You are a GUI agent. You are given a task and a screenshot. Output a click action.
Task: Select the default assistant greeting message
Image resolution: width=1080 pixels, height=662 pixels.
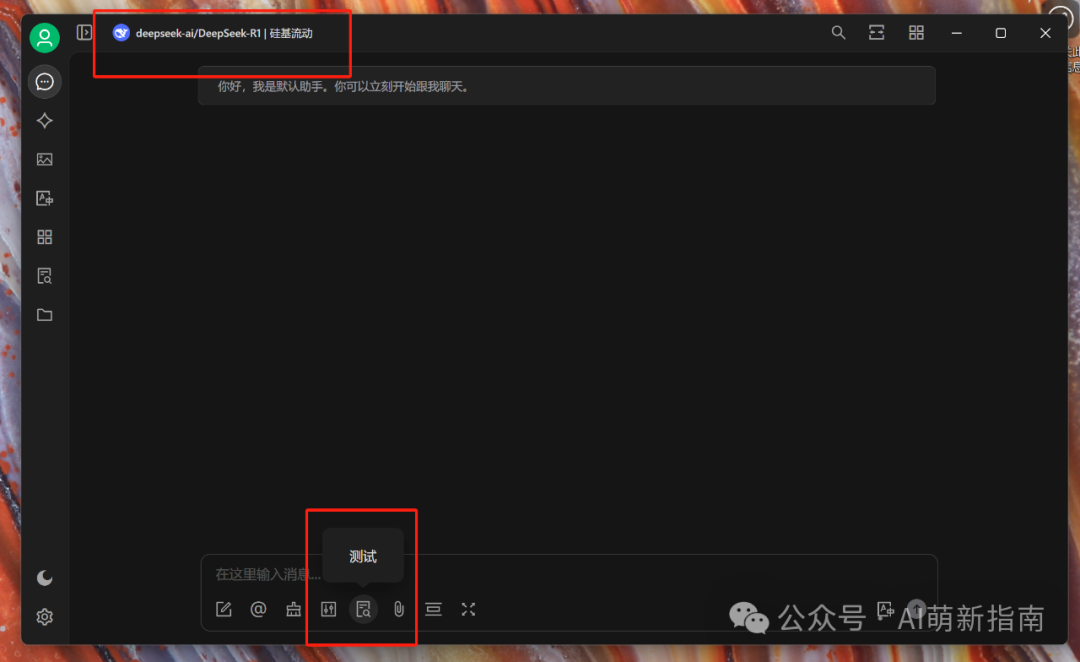(x=567, y=86)
